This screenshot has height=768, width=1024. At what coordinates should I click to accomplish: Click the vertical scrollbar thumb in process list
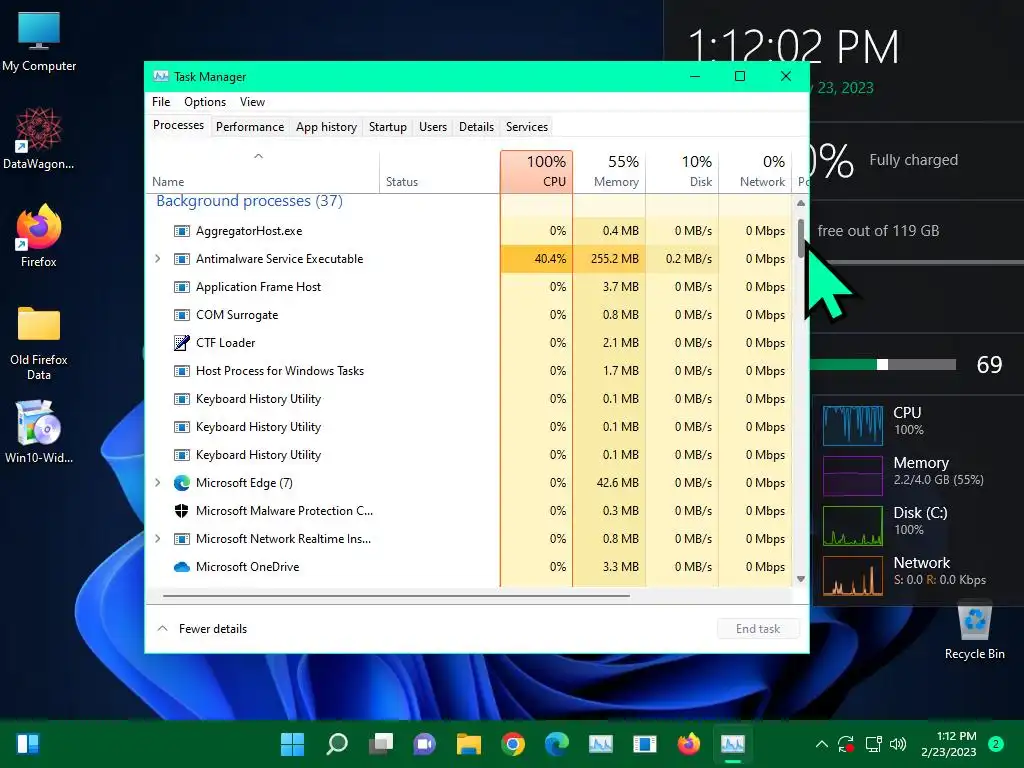click(801, 238)
